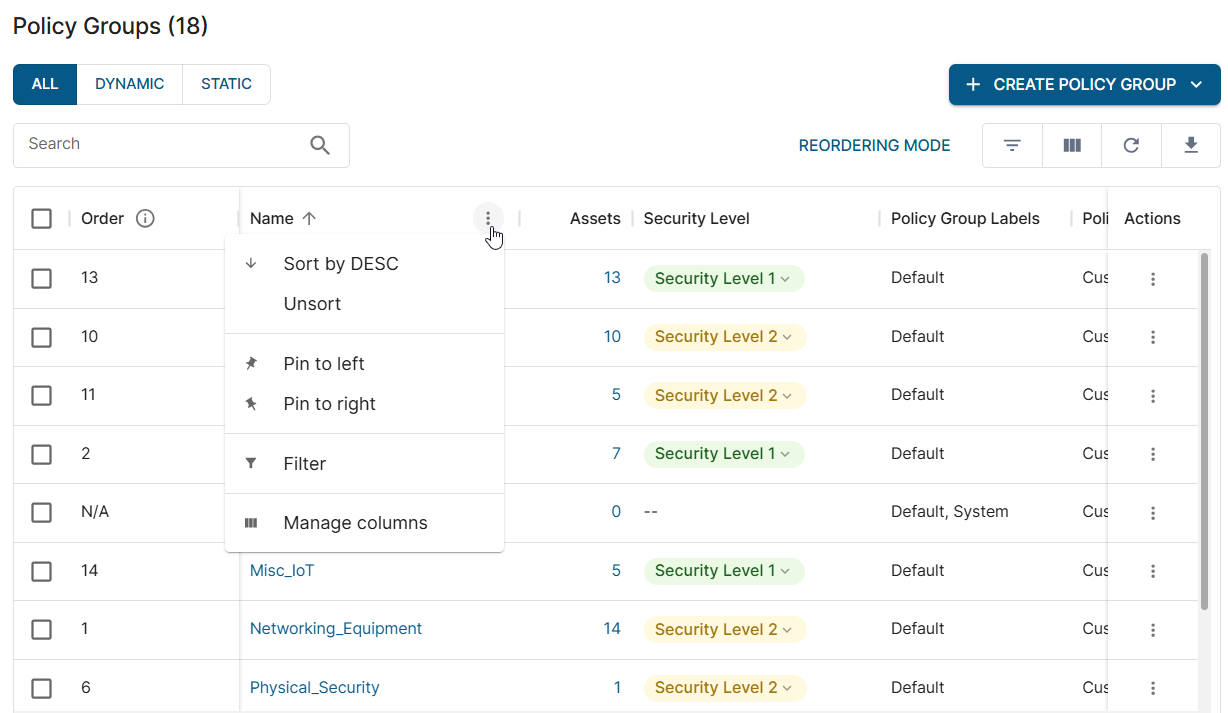Image resolution: width=1228 pixels, height=713 pixels.
Task: Open the Networking_Equipment policy group link
Action: [336, 629]
